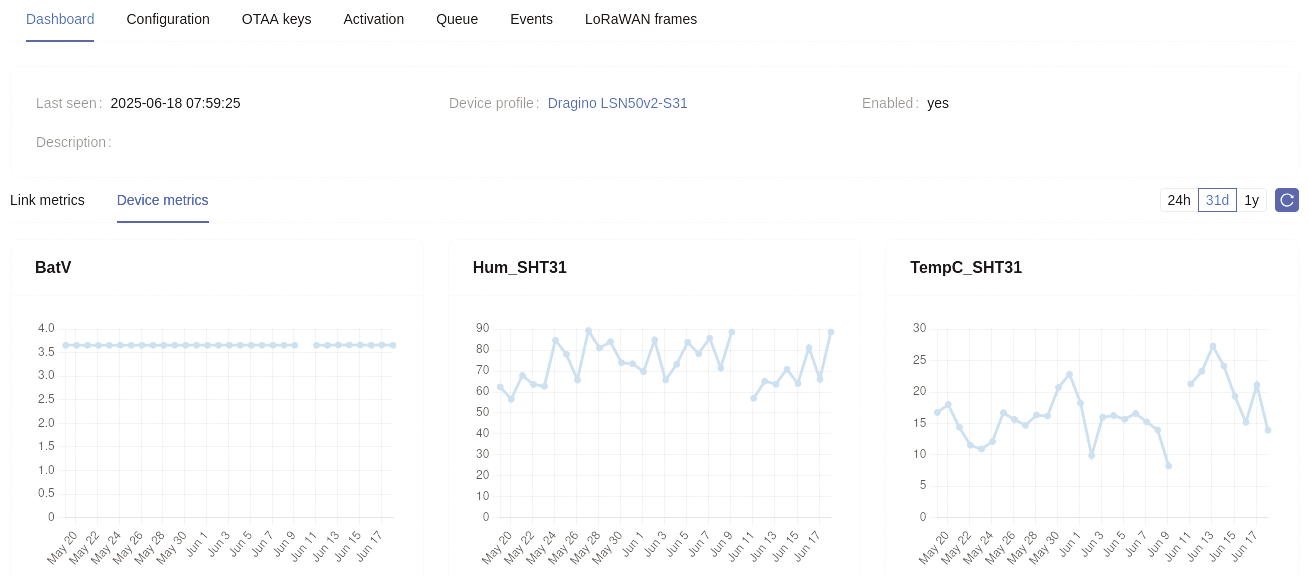Click the Device profile label

(492, 103)
